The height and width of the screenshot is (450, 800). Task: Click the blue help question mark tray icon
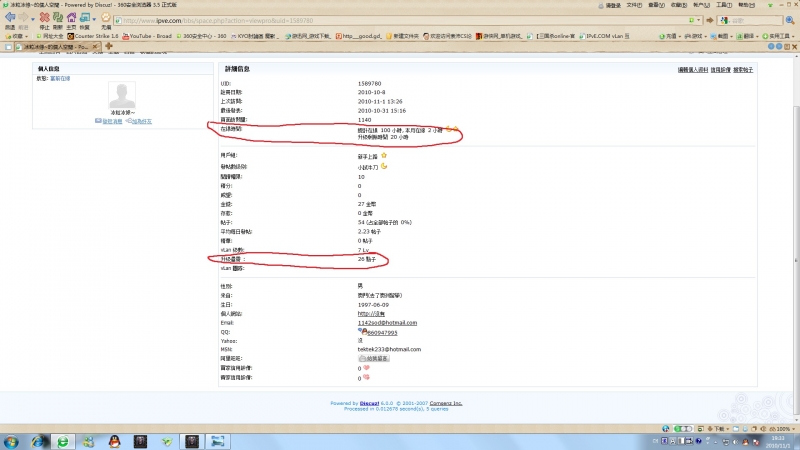[698, 441]
